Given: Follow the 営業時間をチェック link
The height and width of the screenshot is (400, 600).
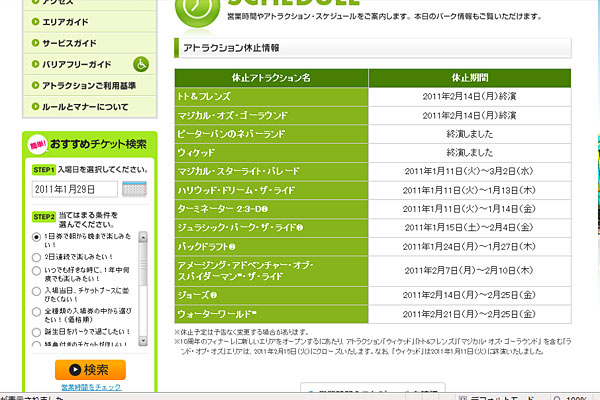Looking at the screenshot, I should 90,386.
